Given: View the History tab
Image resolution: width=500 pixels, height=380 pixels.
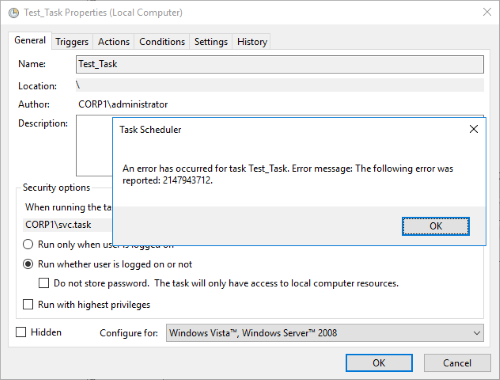Looking at the screenshot, I should point(252,42).
